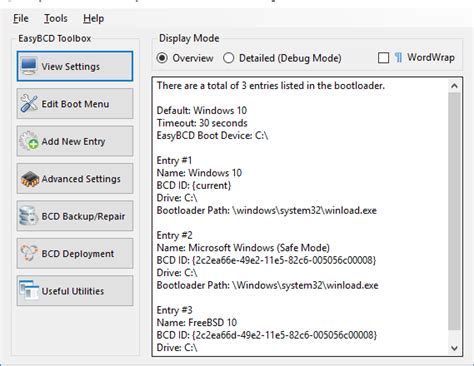This screenshot has height=366, width=474.
Task: Open the File menu
Action: 21,18
